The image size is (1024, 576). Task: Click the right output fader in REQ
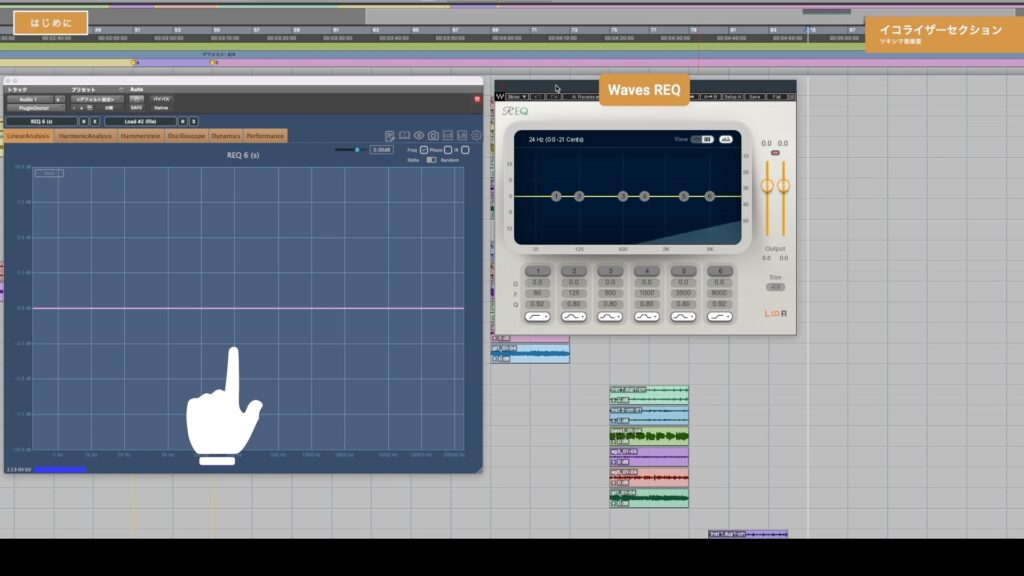coord(783,186)
